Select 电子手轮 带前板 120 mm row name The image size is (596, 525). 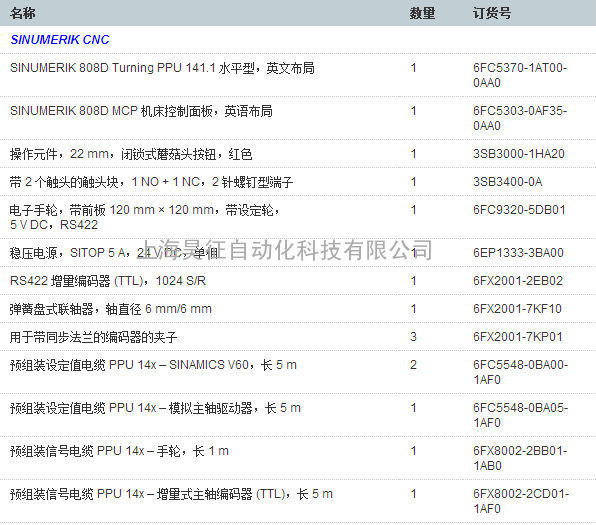click(144, 217)
